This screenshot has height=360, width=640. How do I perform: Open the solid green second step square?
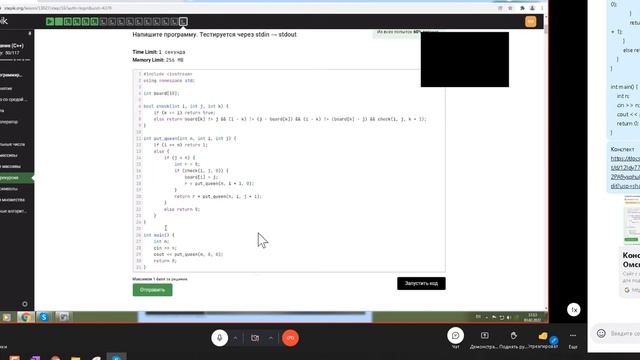point(59,22)
